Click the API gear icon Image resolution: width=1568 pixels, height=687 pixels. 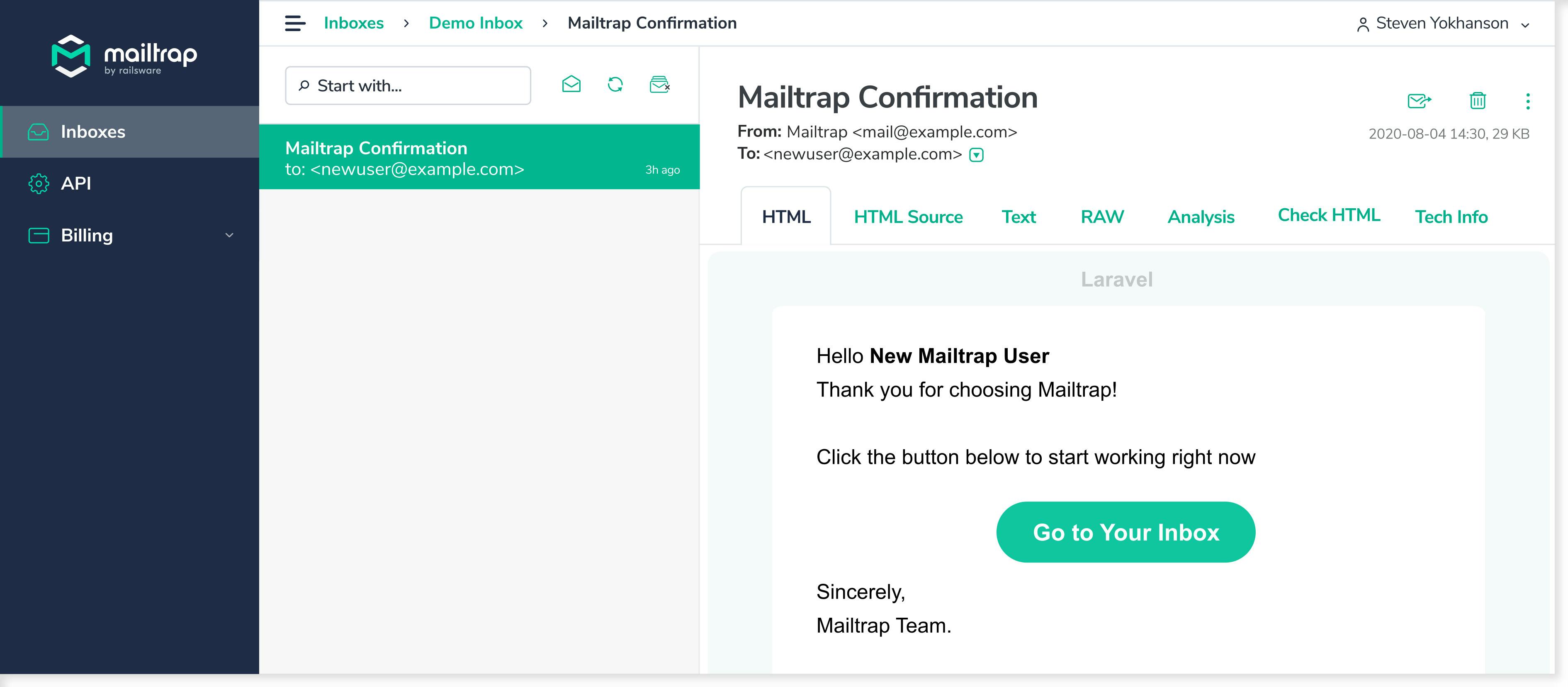[38, 183]
